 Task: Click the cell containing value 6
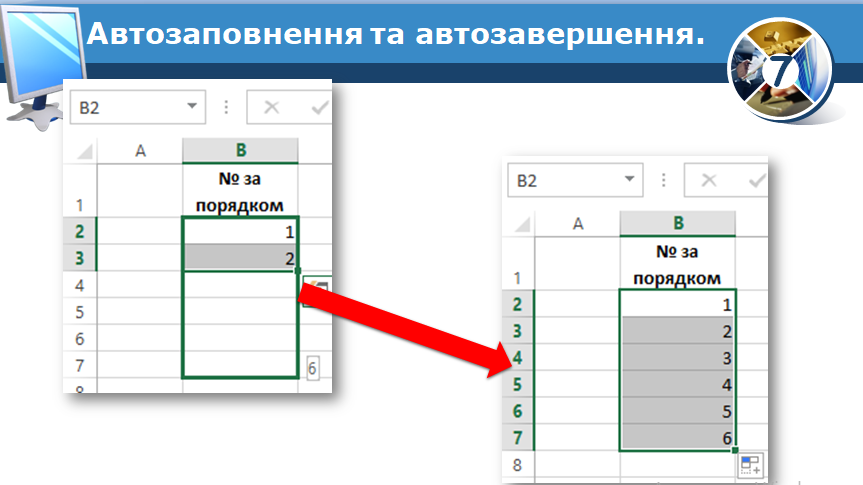coord(678,438)
